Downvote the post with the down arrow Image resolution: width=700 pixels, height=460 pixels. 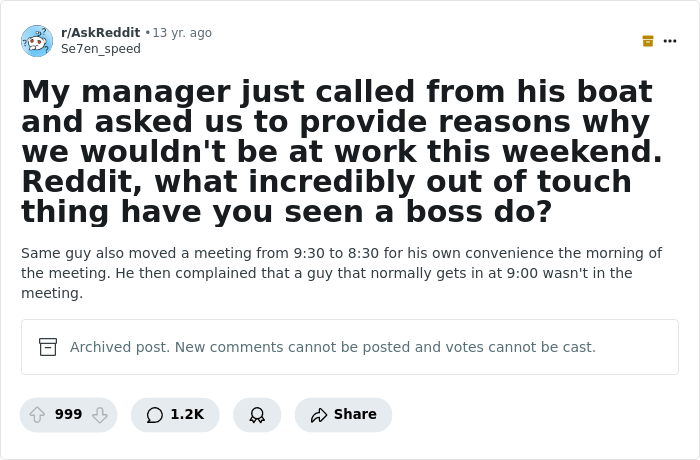click(x=99, y=414)
